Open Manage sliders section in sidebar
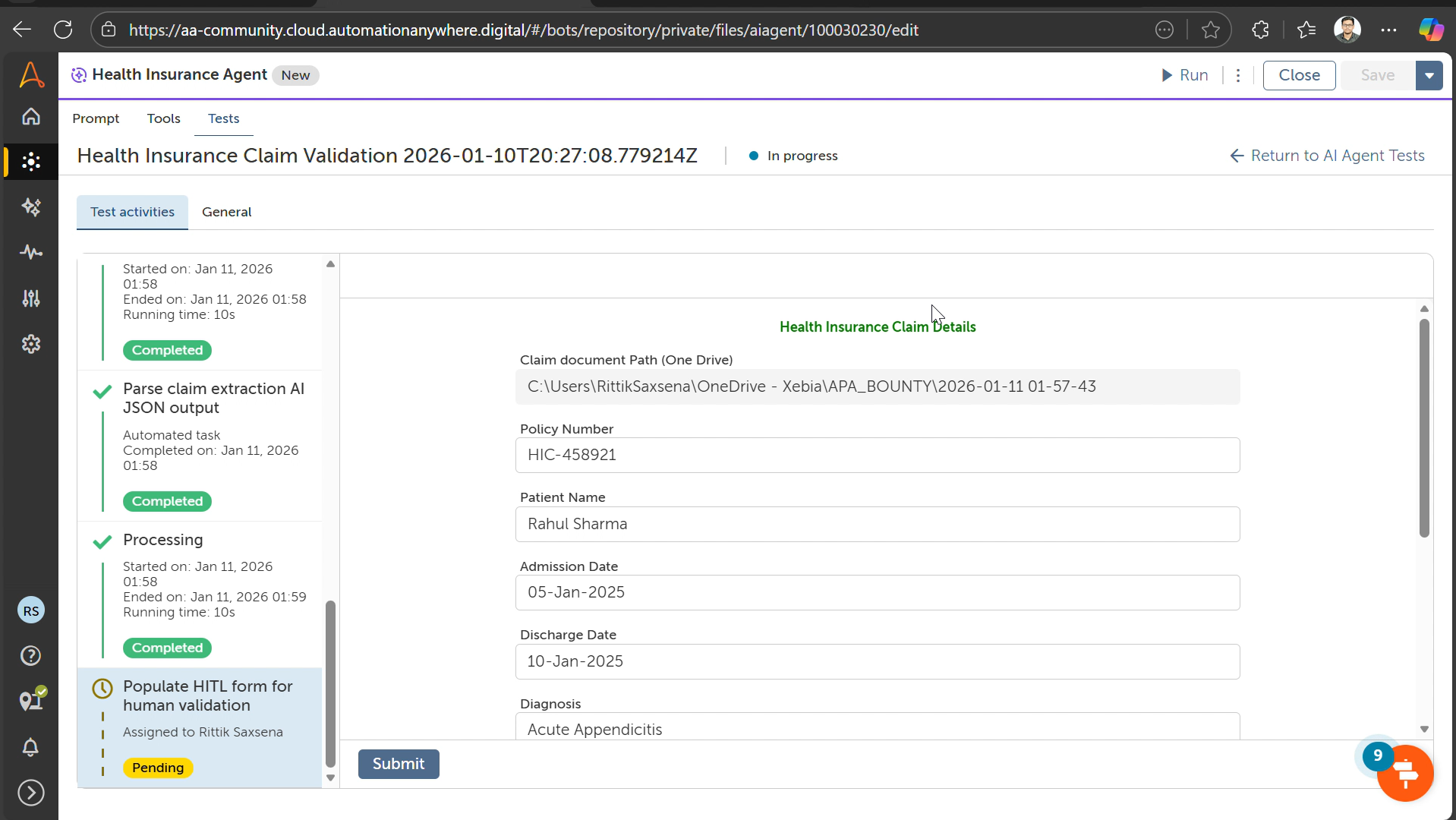 click(x=31, y=298)
